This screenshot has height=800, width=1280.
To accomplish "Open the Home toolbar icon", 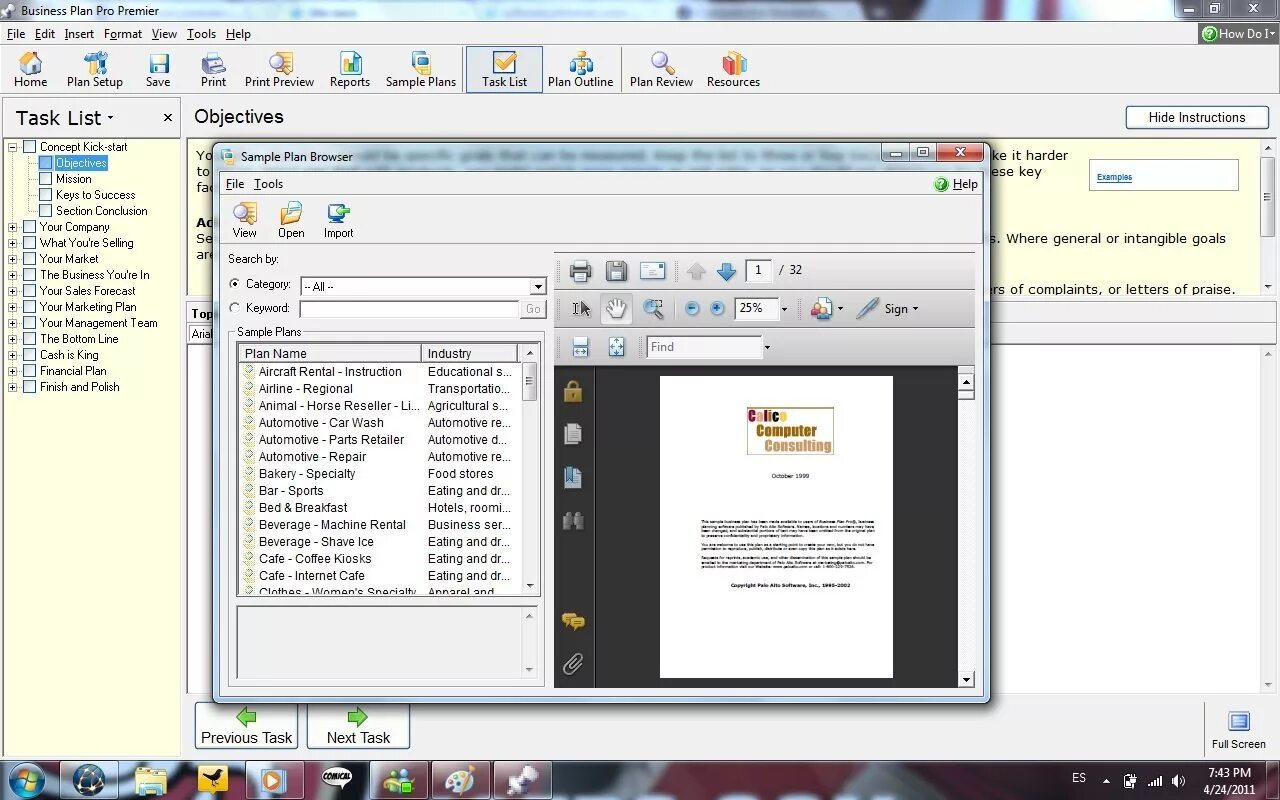I will point(30,70).
